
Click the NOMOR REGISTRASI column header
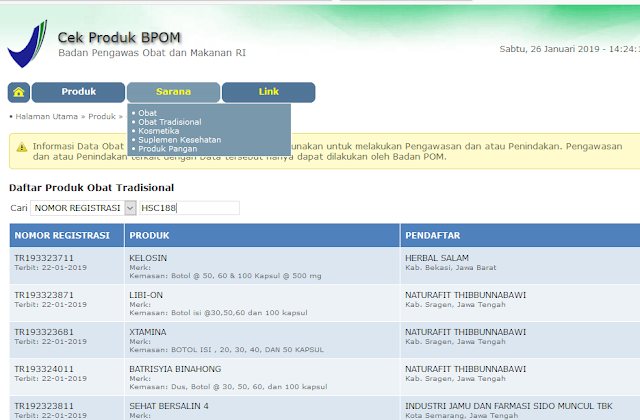click(62, 236)
